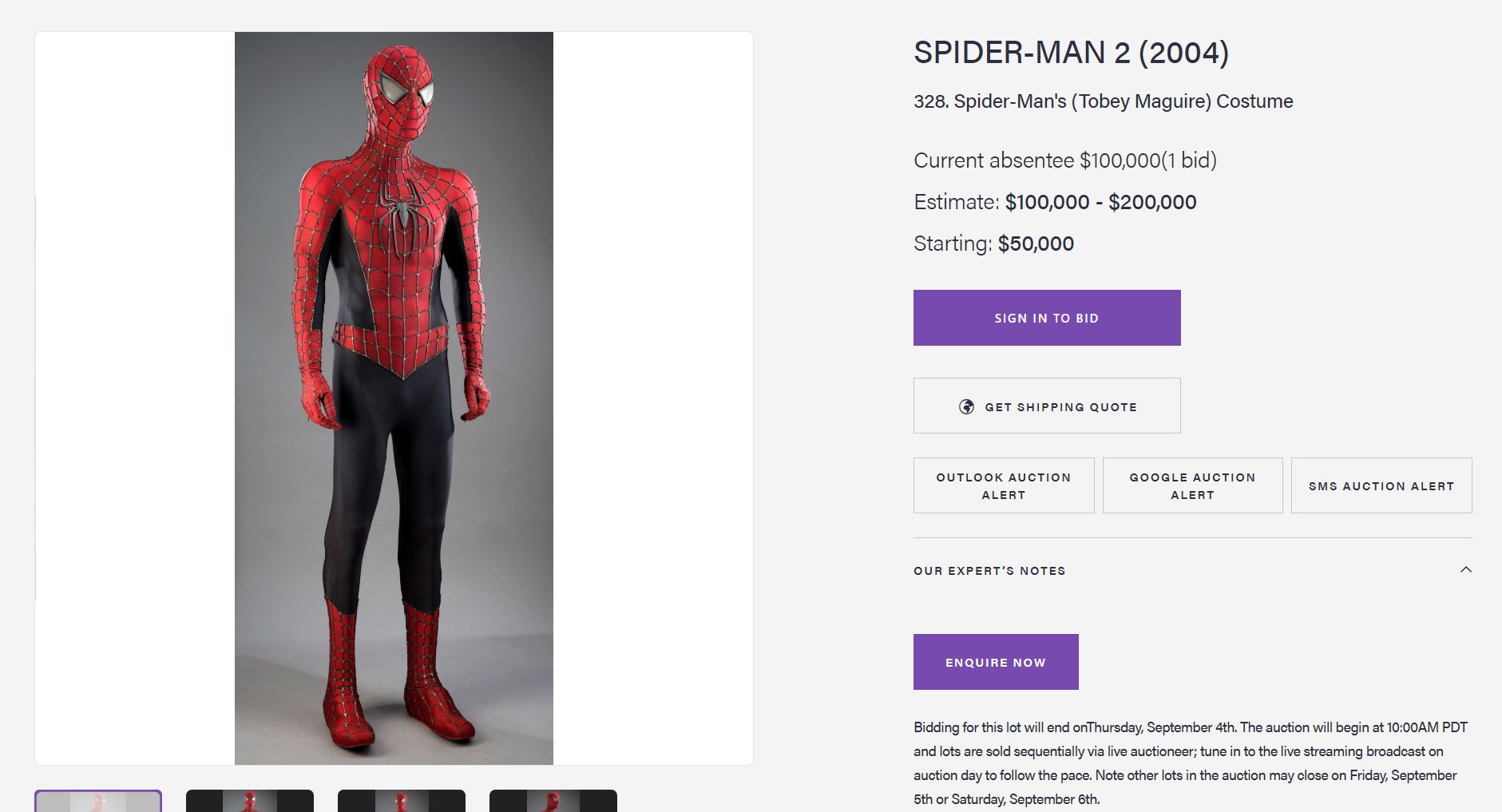
Task: Select the first purple-outlined gallery thumbnail
Action: [x=98, y=801]
